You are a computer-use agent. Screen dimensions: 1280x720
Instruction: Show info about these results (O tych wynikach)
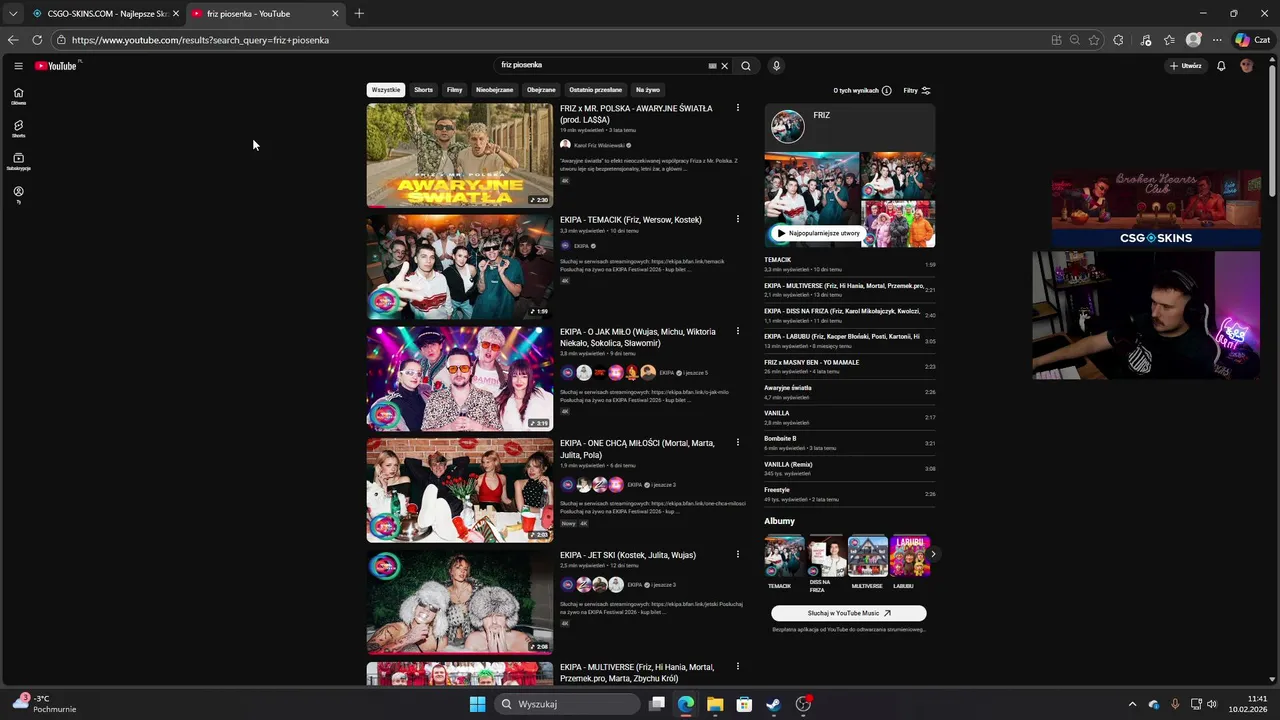[x=862, y=90]
